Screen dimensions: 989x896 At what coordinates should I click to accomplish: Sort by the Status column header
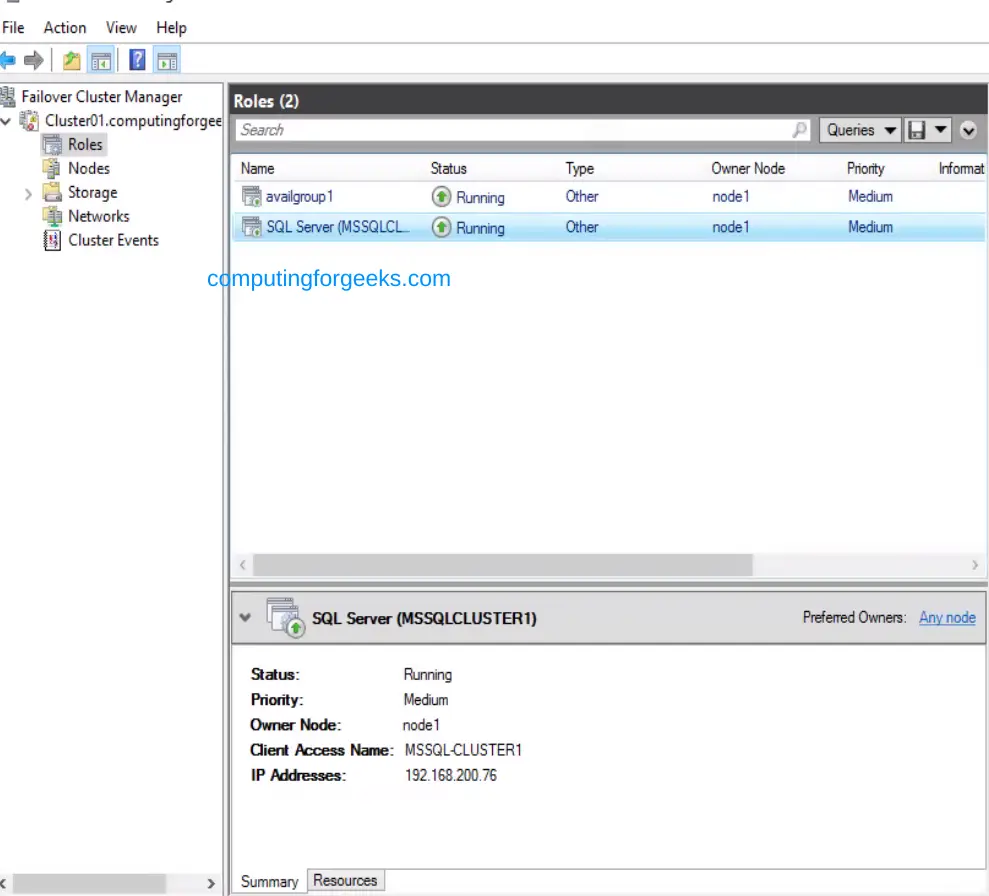[448, 168]
